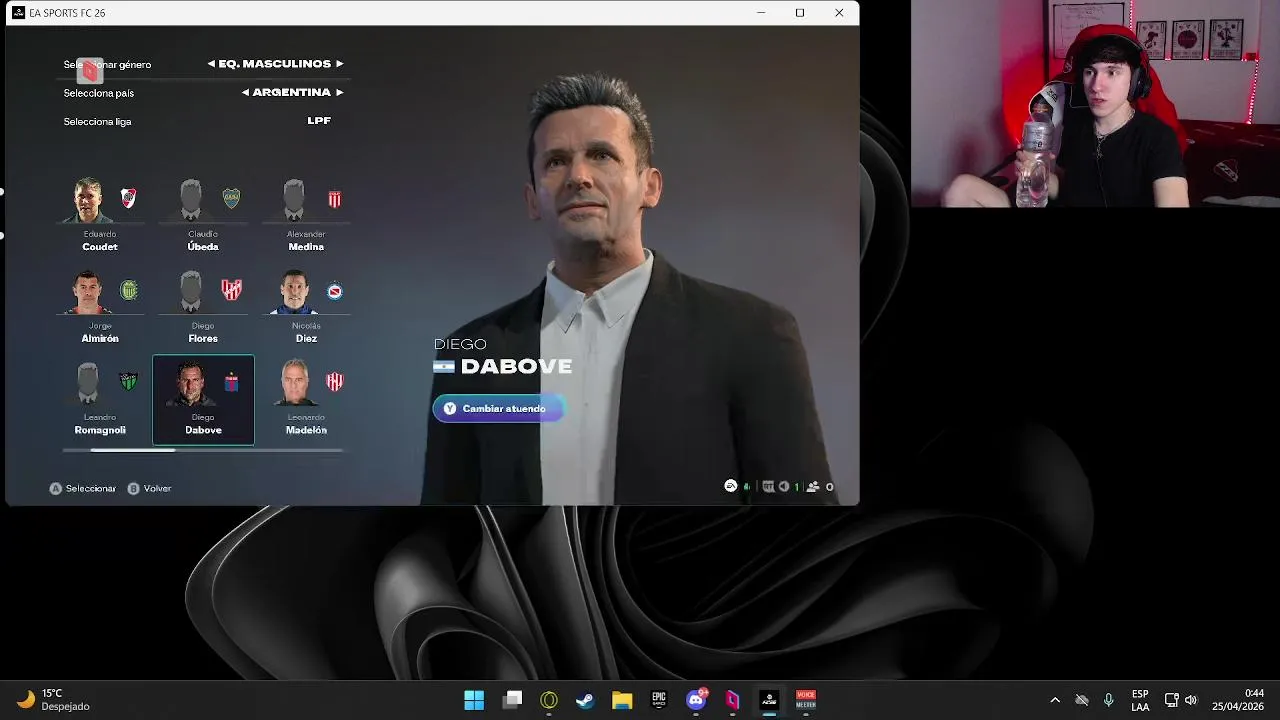
Task: Click the Selecciona liga row label
Action: 97,122
